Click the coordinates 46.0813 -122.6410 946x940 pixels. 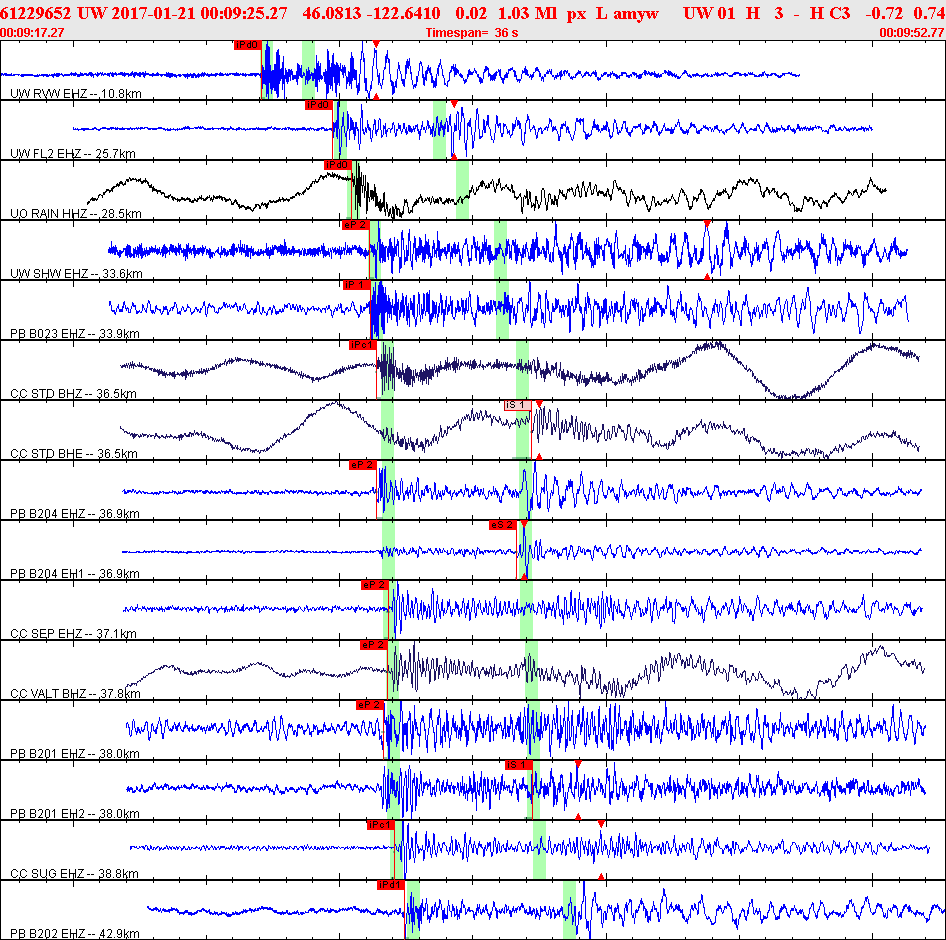point(371,13)
